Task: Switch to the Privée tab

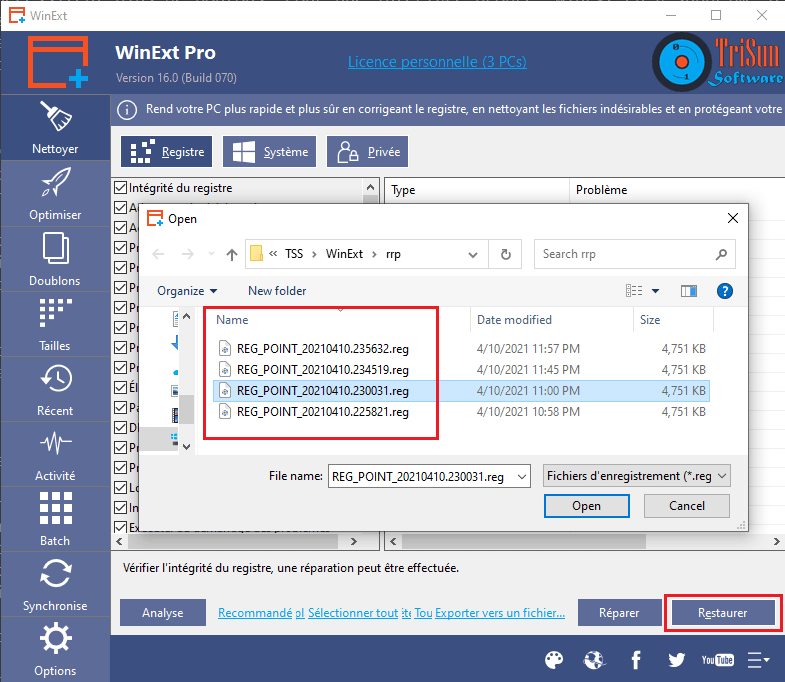Action: click(x=367, y=151)
